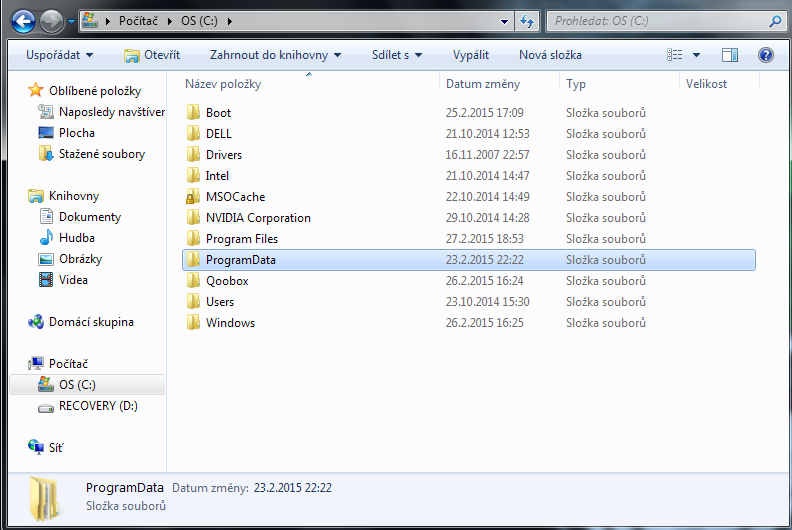Select the Users folder icon
Image resolution: width=792 pixels, height=530 pixels.
click(x=193, y=302)
